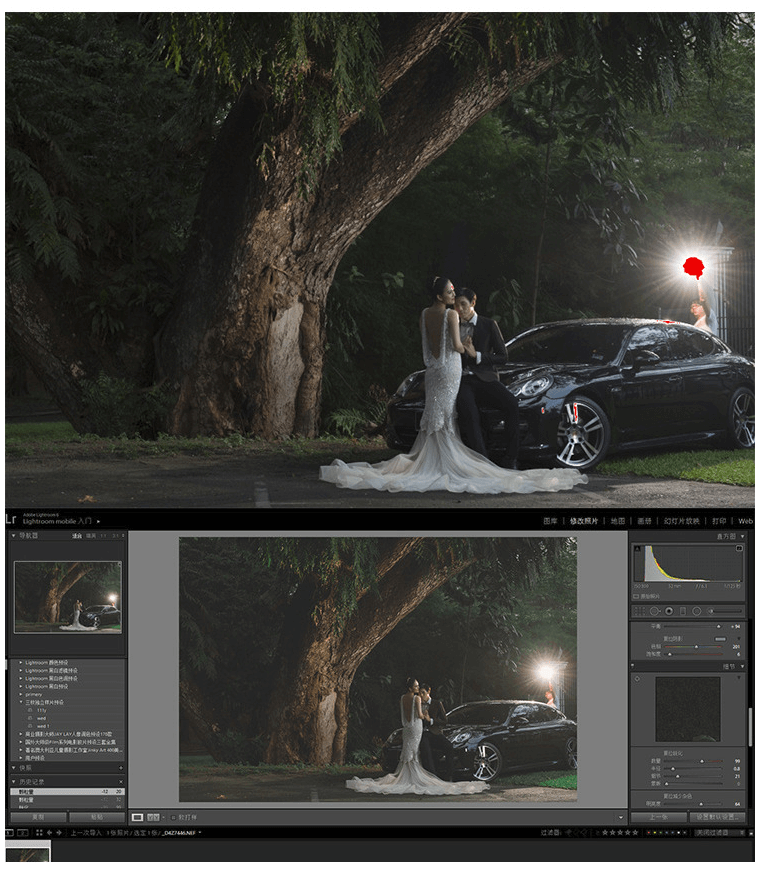The image size is (760, 875).
Task: Add snapshot with plus icon
Action: pyautogui.click(x=121, y=768)
